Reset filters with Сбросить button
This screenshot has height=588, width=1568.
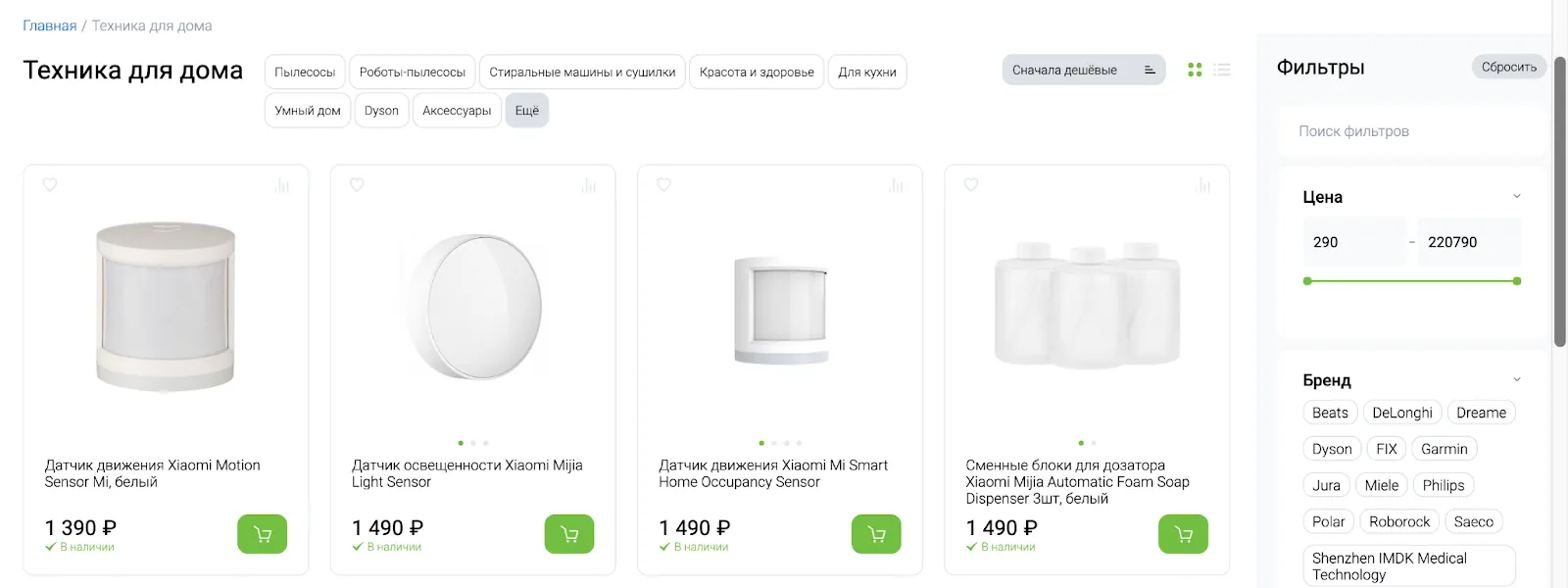pyautogui.click(x=1508, y=67)
